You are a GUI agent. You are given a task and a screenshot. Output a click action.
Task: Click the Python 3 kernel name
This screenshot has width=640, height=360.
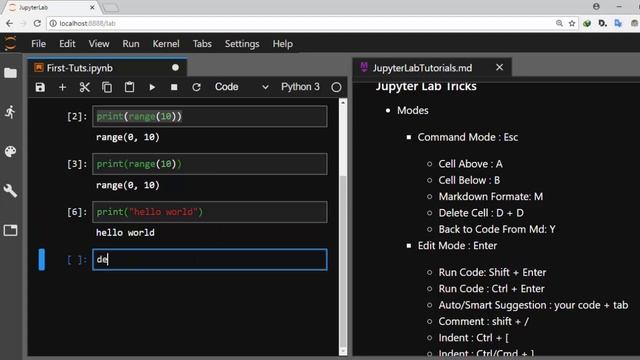point(300,87)
